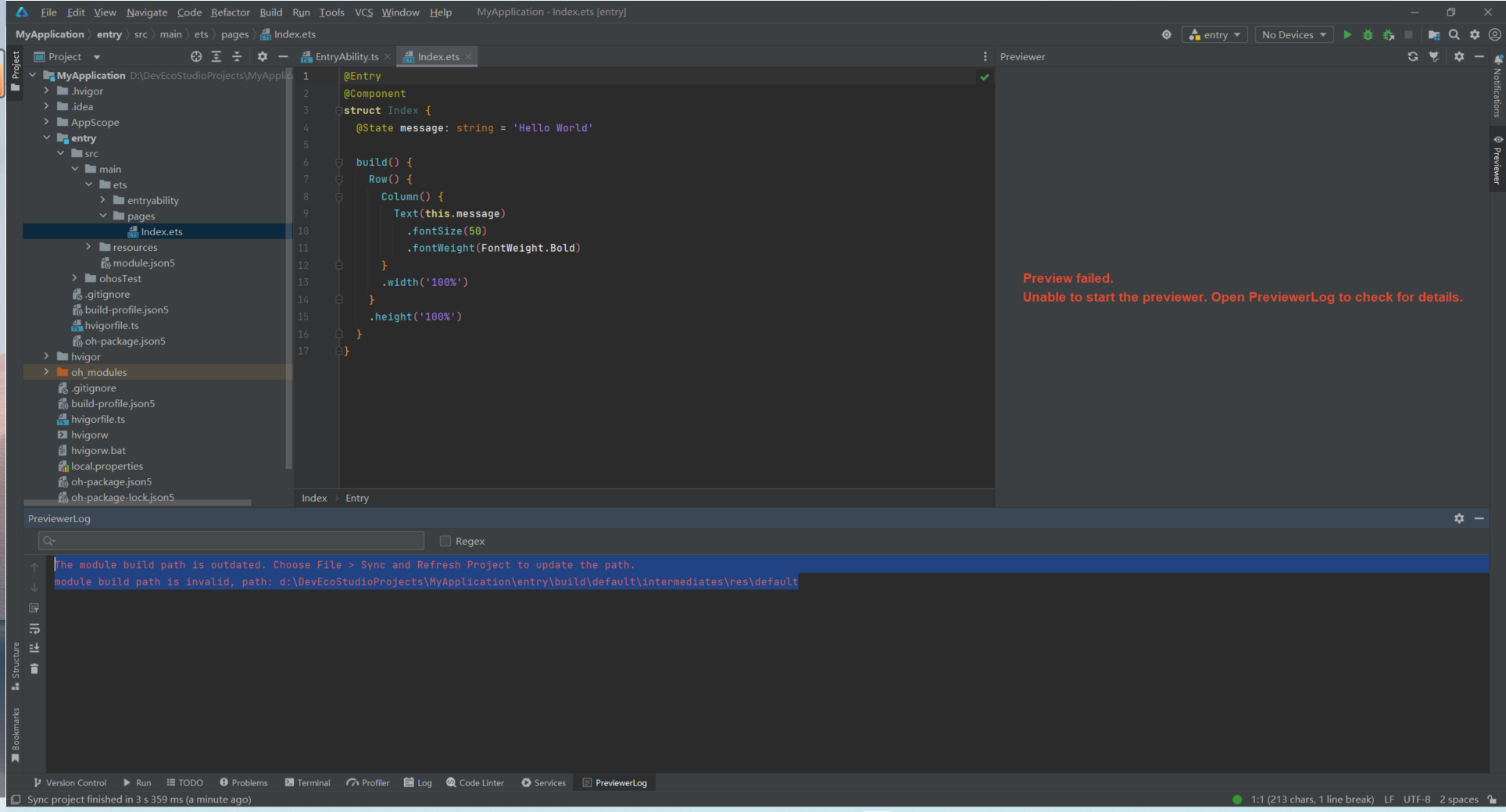This screenshot has height=812, width=1506.
Task: Click the up arrow in PreviewerLog toolbar
Action: [34, 567]
